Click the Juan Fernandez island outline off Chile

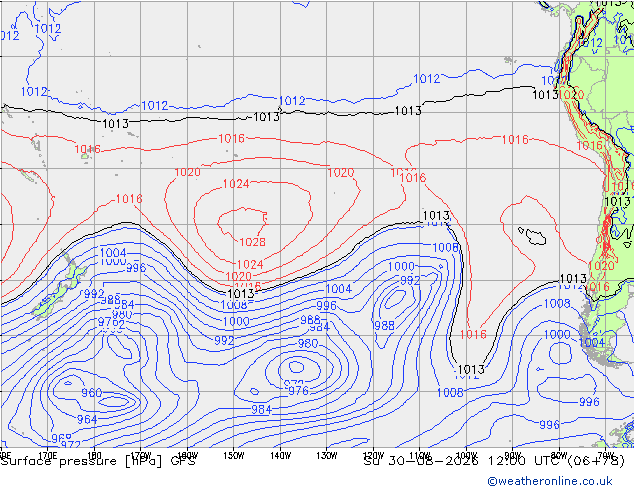(536, 237)
